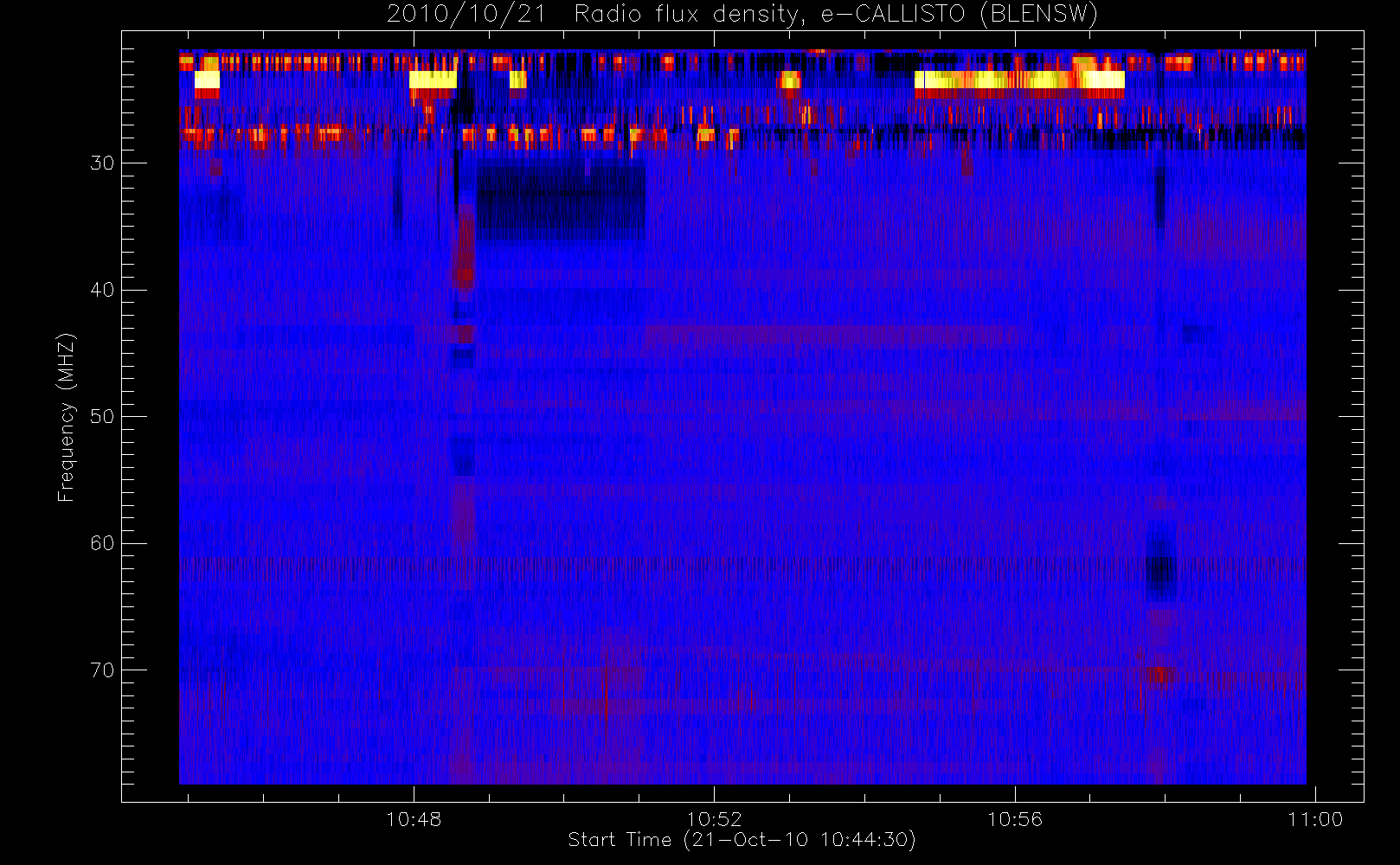The height and width of the screenshot is (865, 1400).
Task: Click the 40 frequency tick label
Action: [102, 290]
